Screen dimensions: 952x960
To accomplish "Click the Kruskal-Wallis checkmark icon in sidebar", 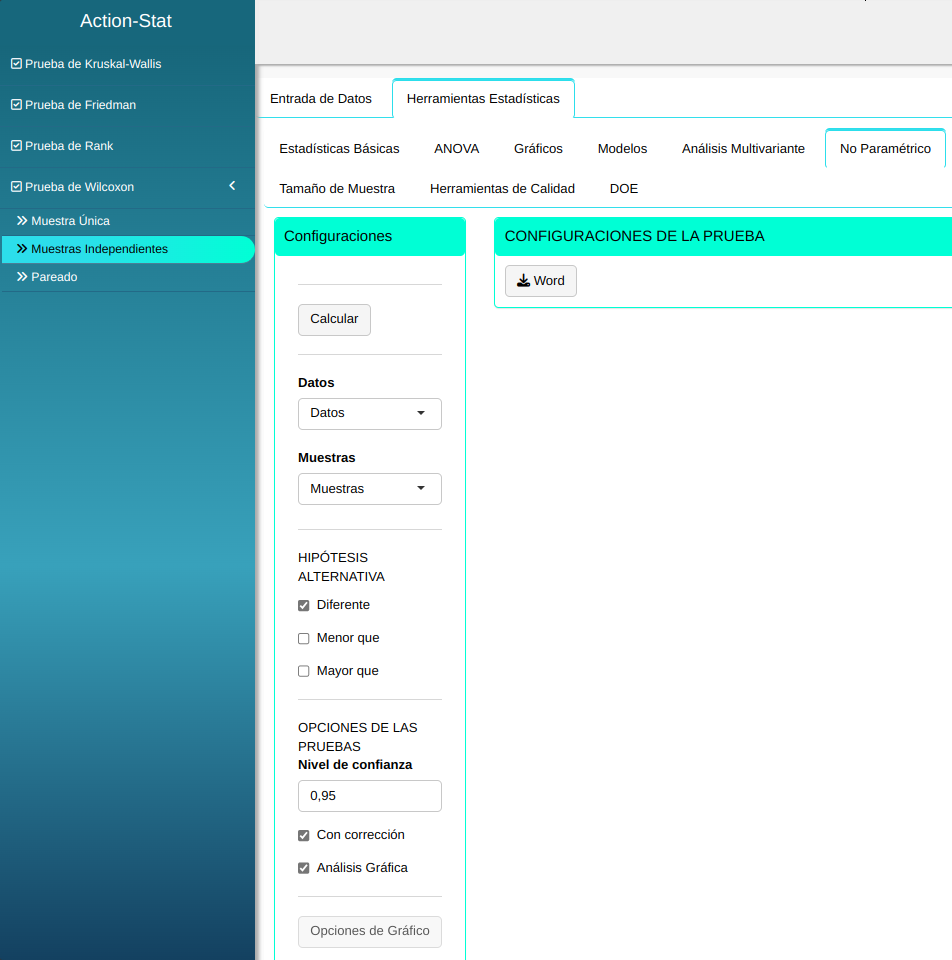I will click(x=16, y=64).
